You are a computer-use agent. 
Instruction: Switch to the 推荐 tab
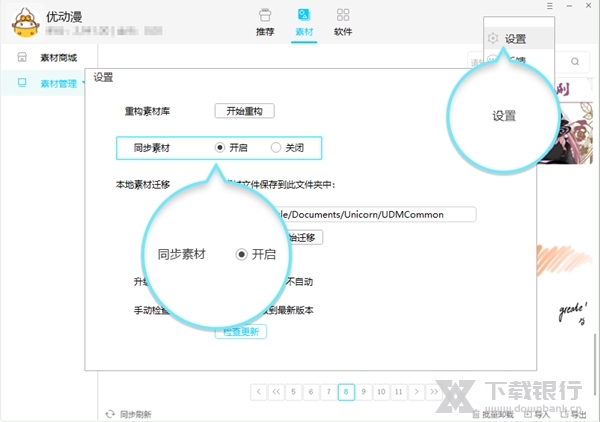(265, 23)
